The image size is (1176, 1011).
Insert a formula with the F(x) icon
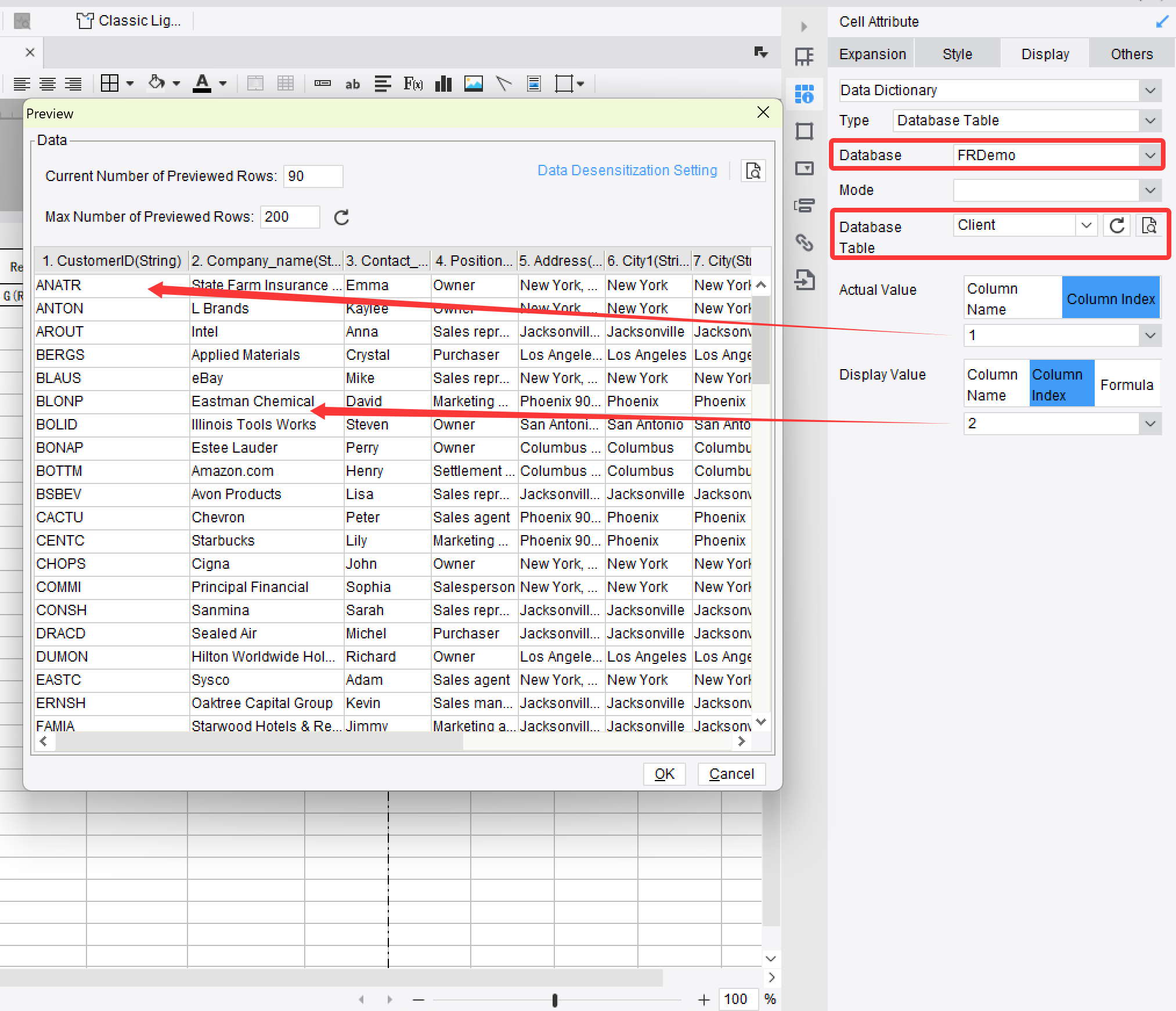[412, 84]
